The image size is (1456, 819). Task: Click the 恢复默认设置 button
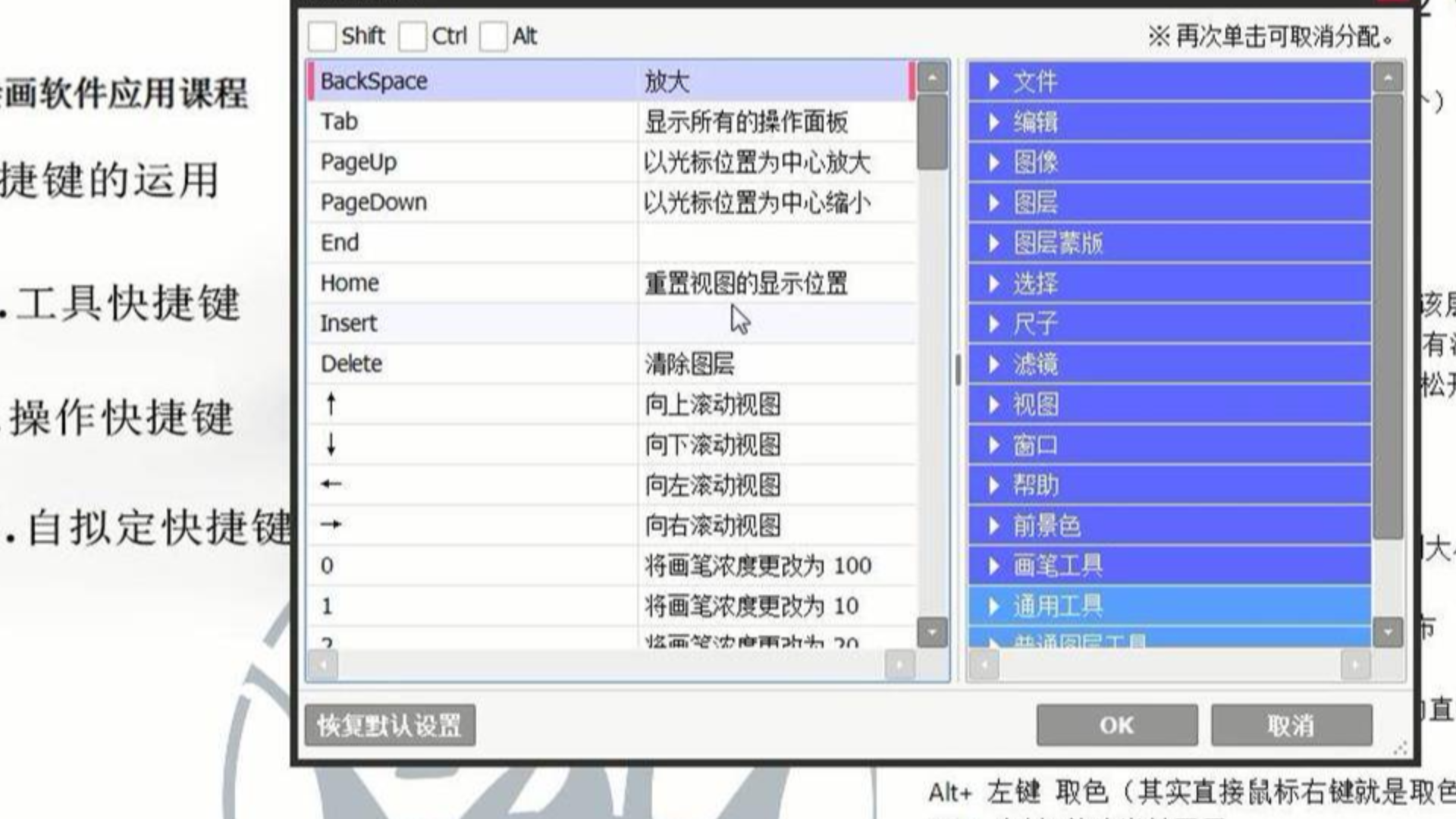click(390, 726)
